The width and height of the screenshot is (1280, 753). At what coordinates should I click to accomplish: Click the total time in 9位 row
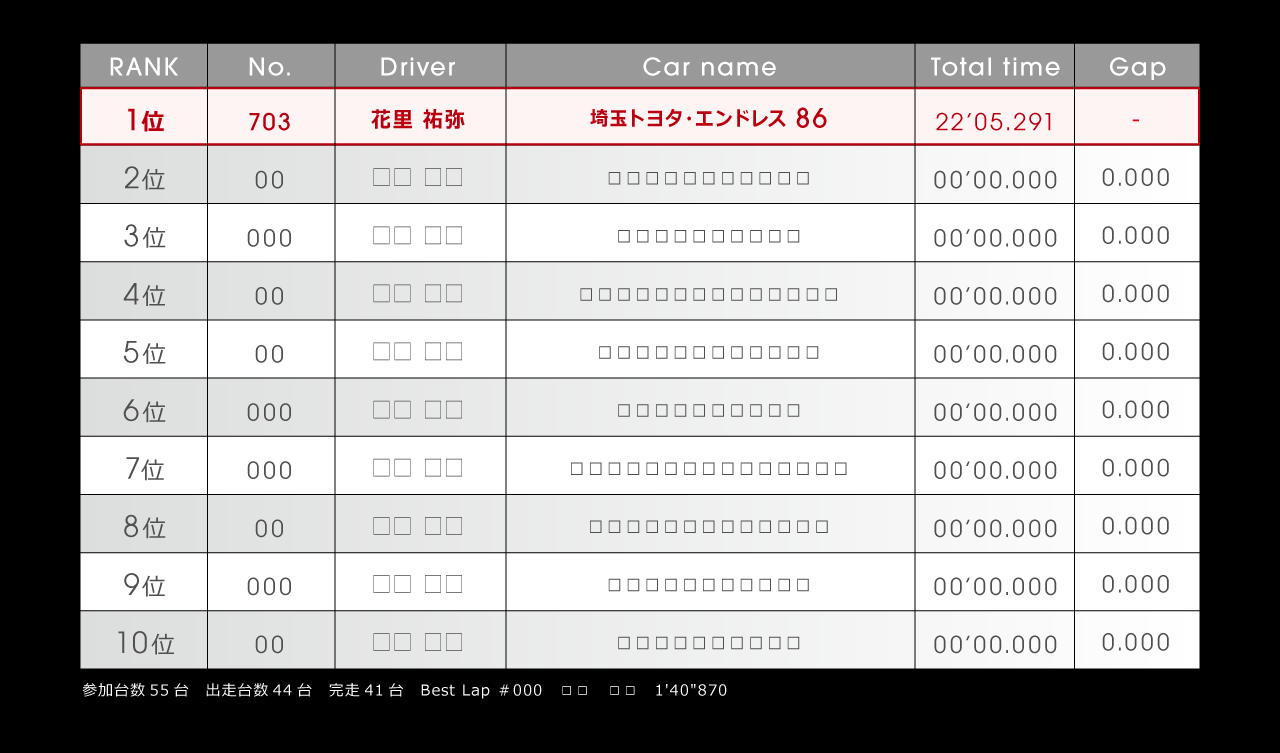tap(995, 586)
